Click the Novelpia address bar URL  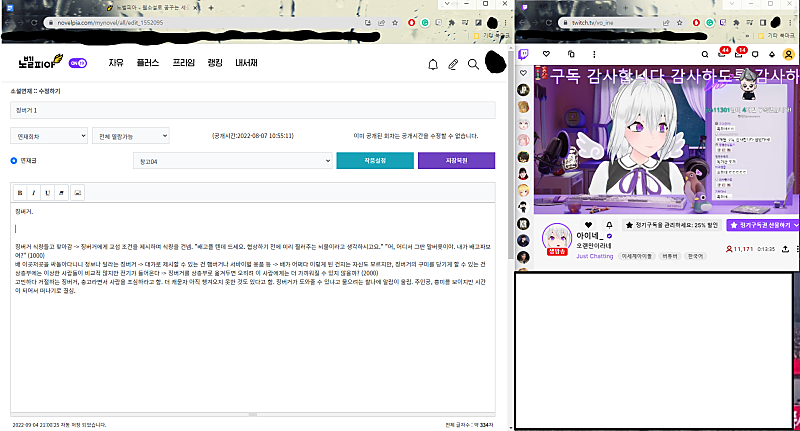click(110, 22)
